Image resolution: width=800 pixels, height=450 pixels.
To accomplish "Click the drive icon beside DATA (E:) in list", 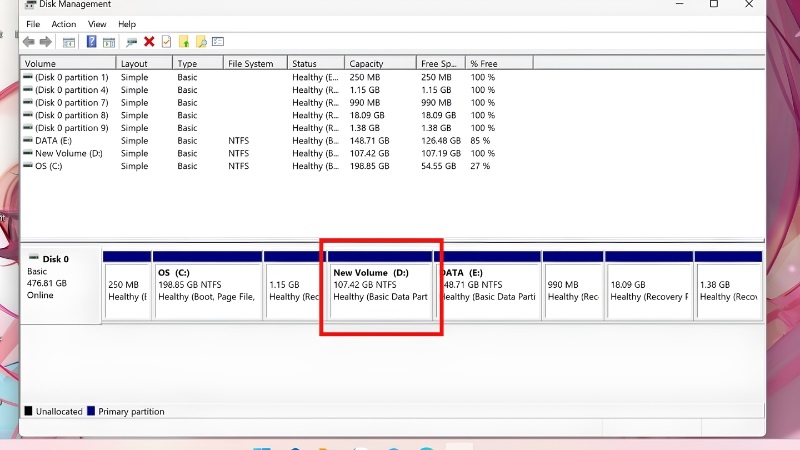I will 28,140.
